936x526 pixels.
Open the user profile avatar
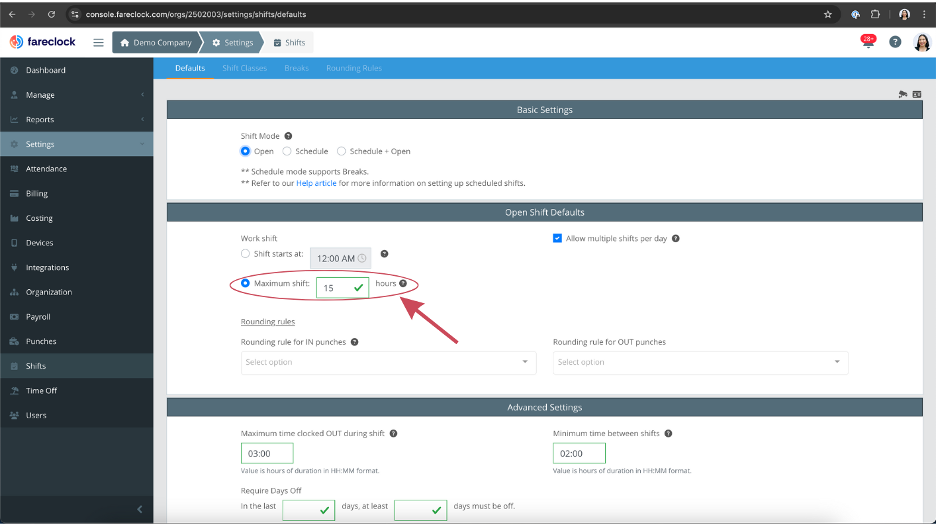922,42
